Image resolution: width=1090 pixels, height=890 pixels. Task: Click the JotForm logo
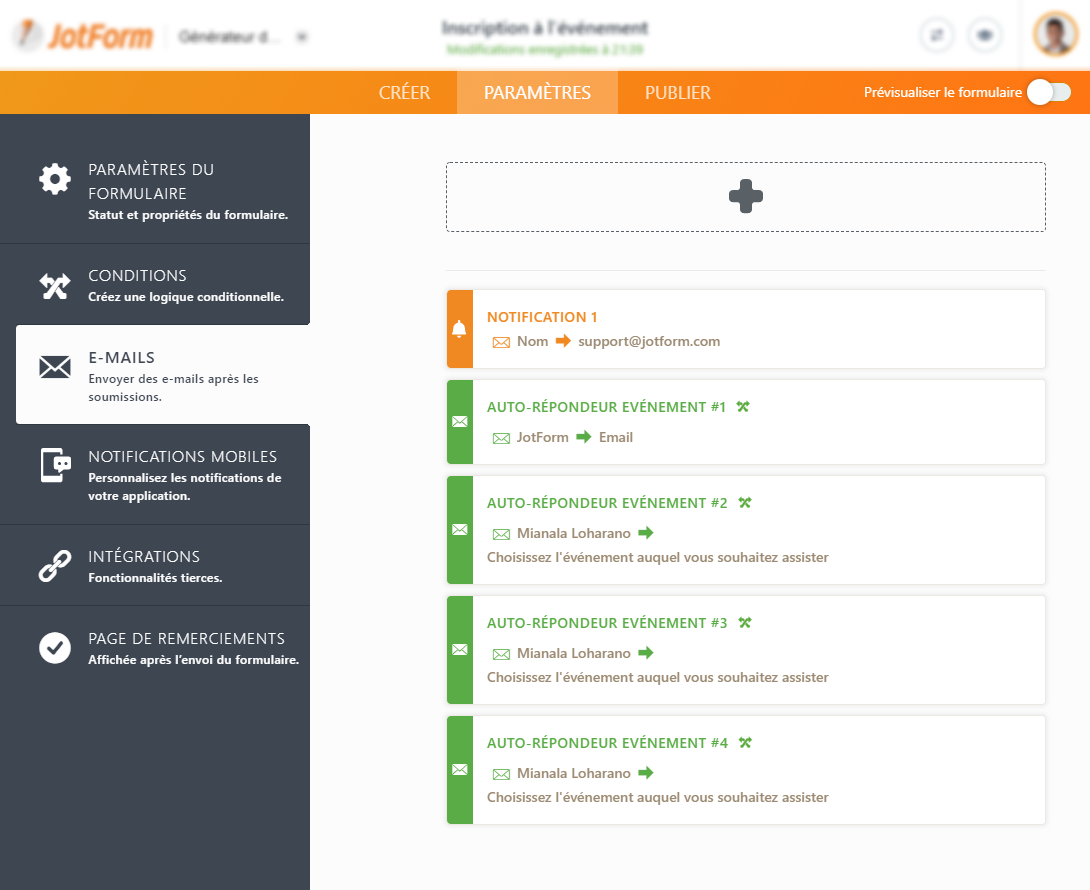pyautogui.click(x=83, y=37)
